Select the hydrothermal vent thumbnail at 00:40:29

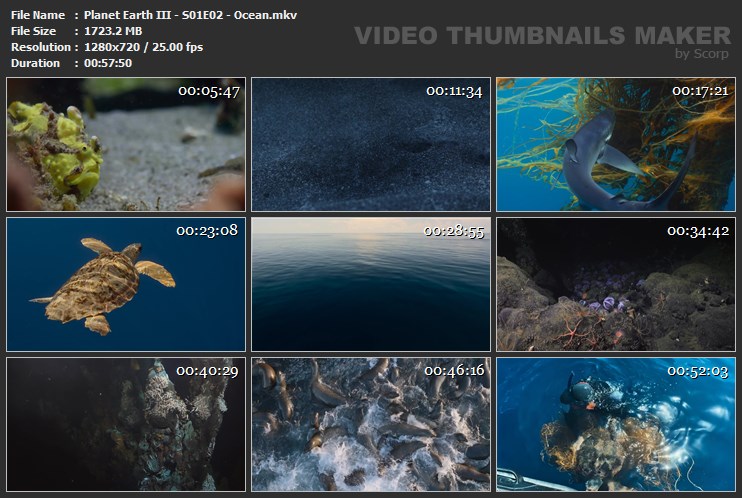coord(126,424)
